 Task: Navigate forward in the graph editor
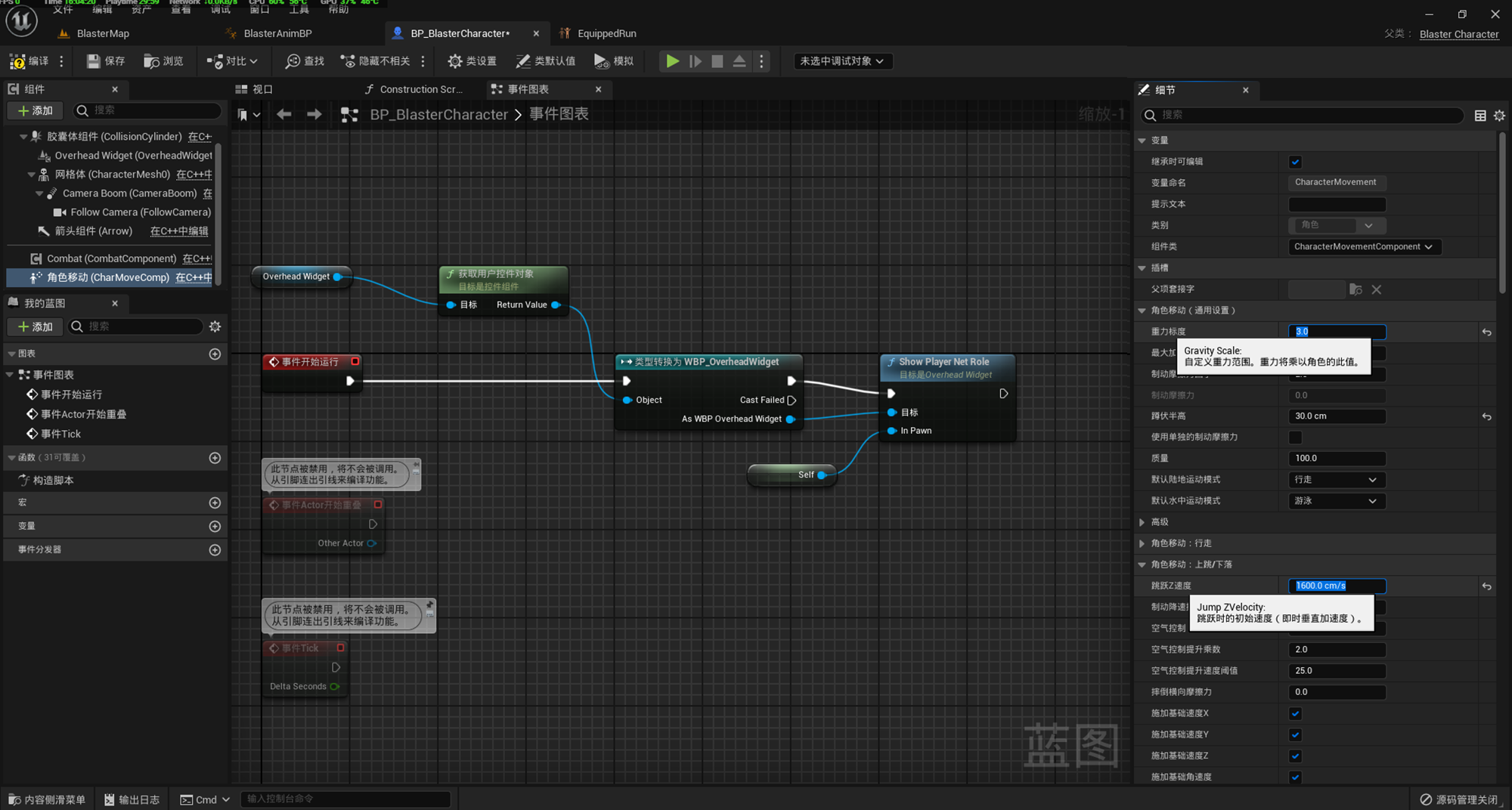tap(314, 114)
